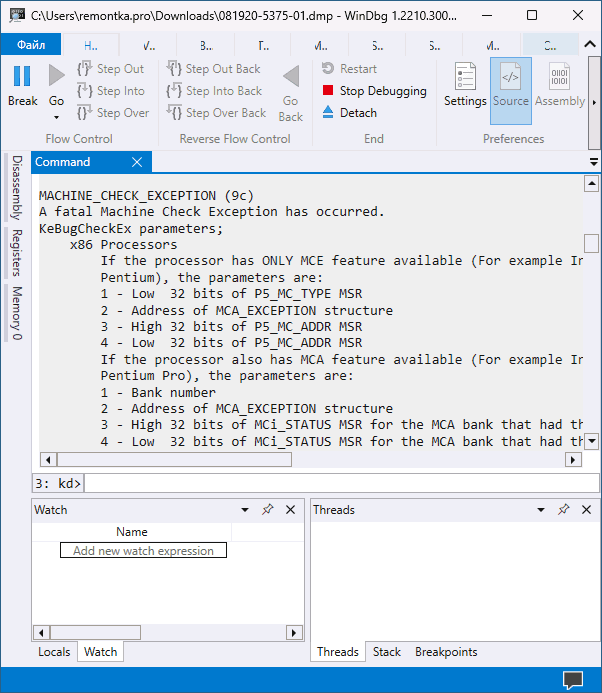Click Command horizontal scroll right arrow
This screenshot has width=602, height=693.
point(573,460)
